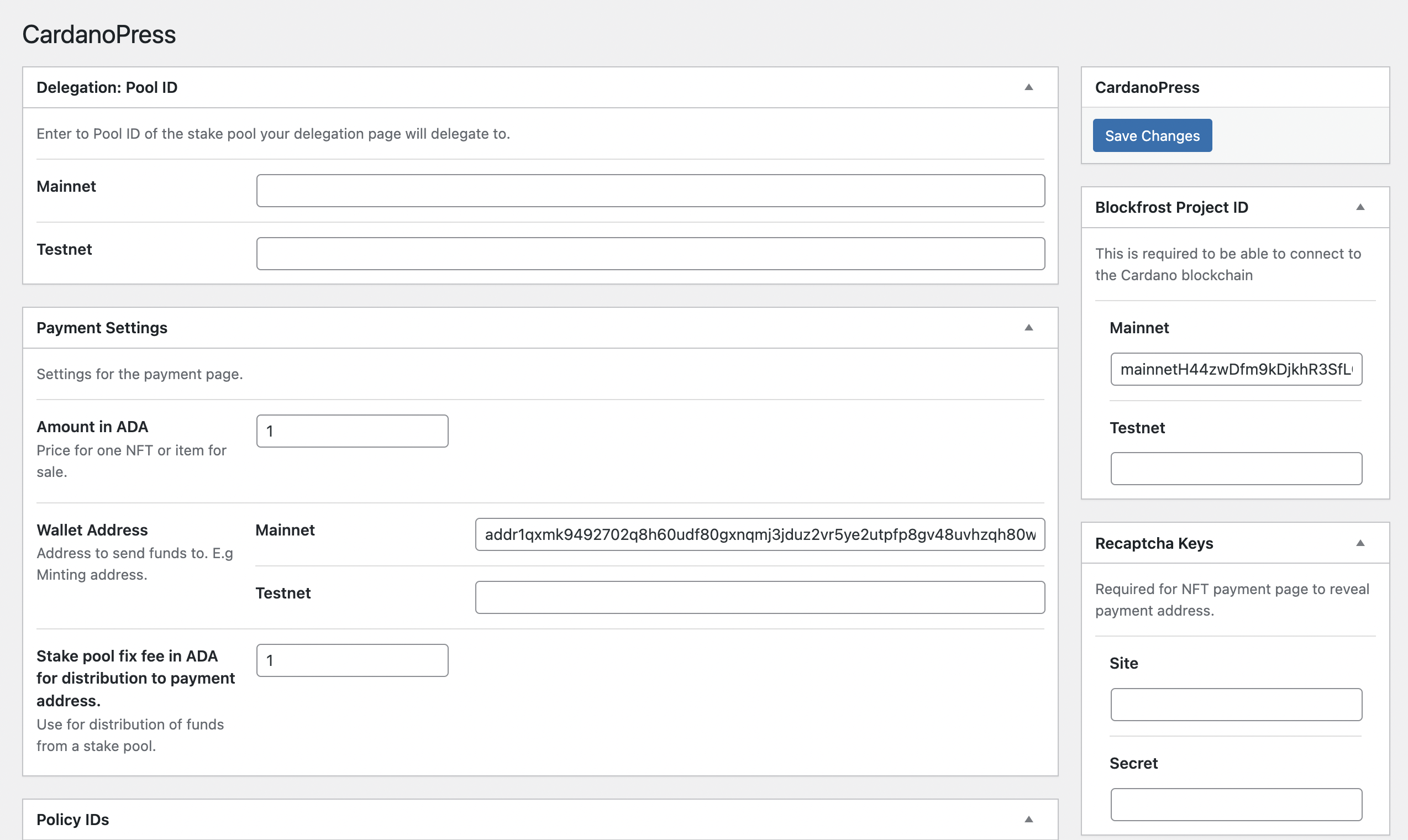This screenshot has width=1408, height=840.
Task: Click the CardanoPress page title
Action: [99, 34]
